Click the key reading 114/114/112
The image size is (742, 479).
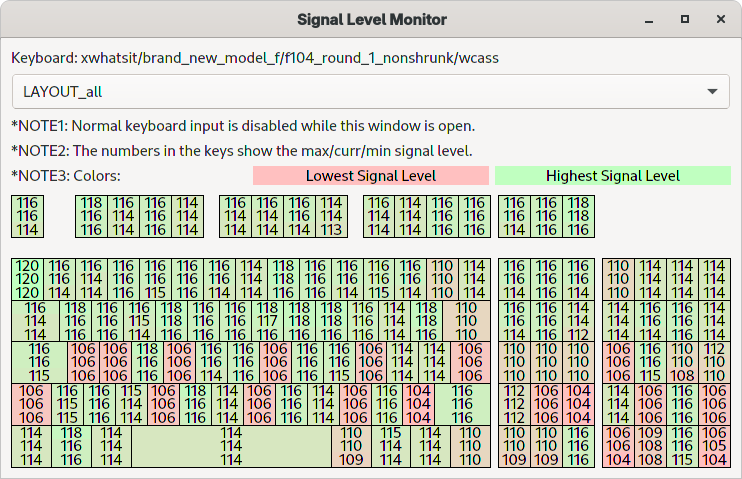point(578,321)
